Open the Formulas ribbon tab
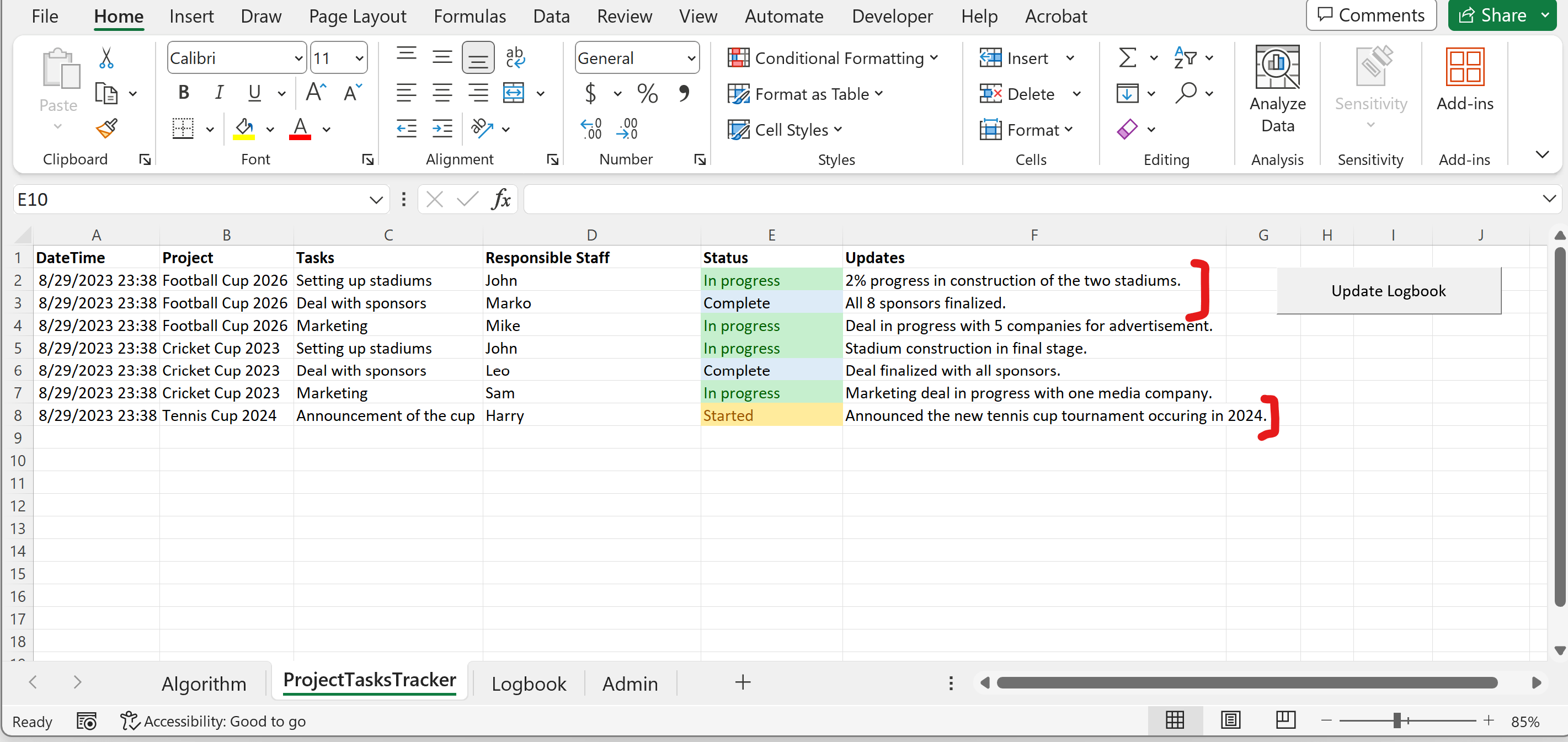Image resolution: width=1568 pixels, height=742 pixels. tap(470, 17)
